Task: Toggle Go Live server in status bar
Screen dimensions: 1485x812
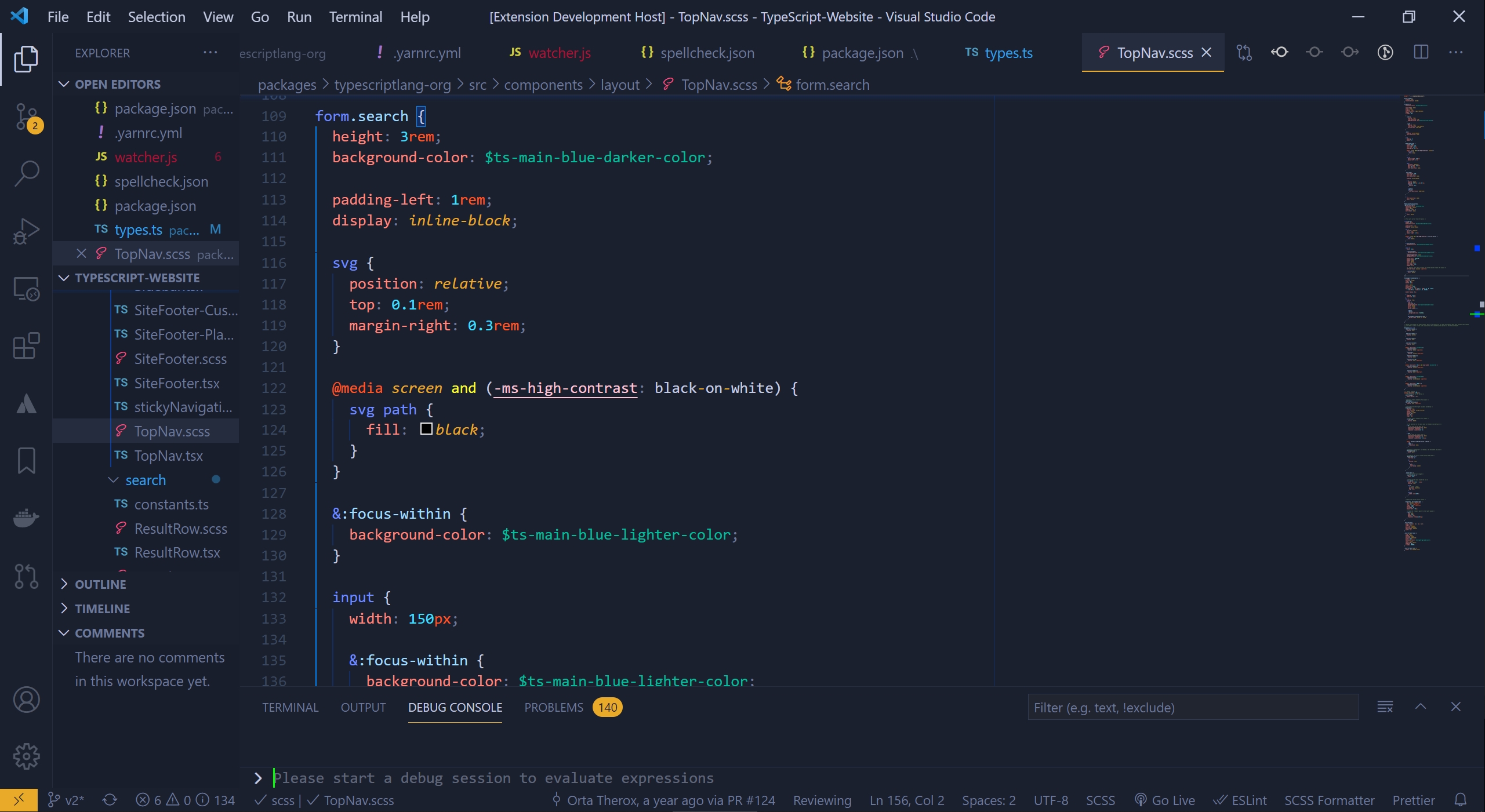Action: tap(1165, 800)
